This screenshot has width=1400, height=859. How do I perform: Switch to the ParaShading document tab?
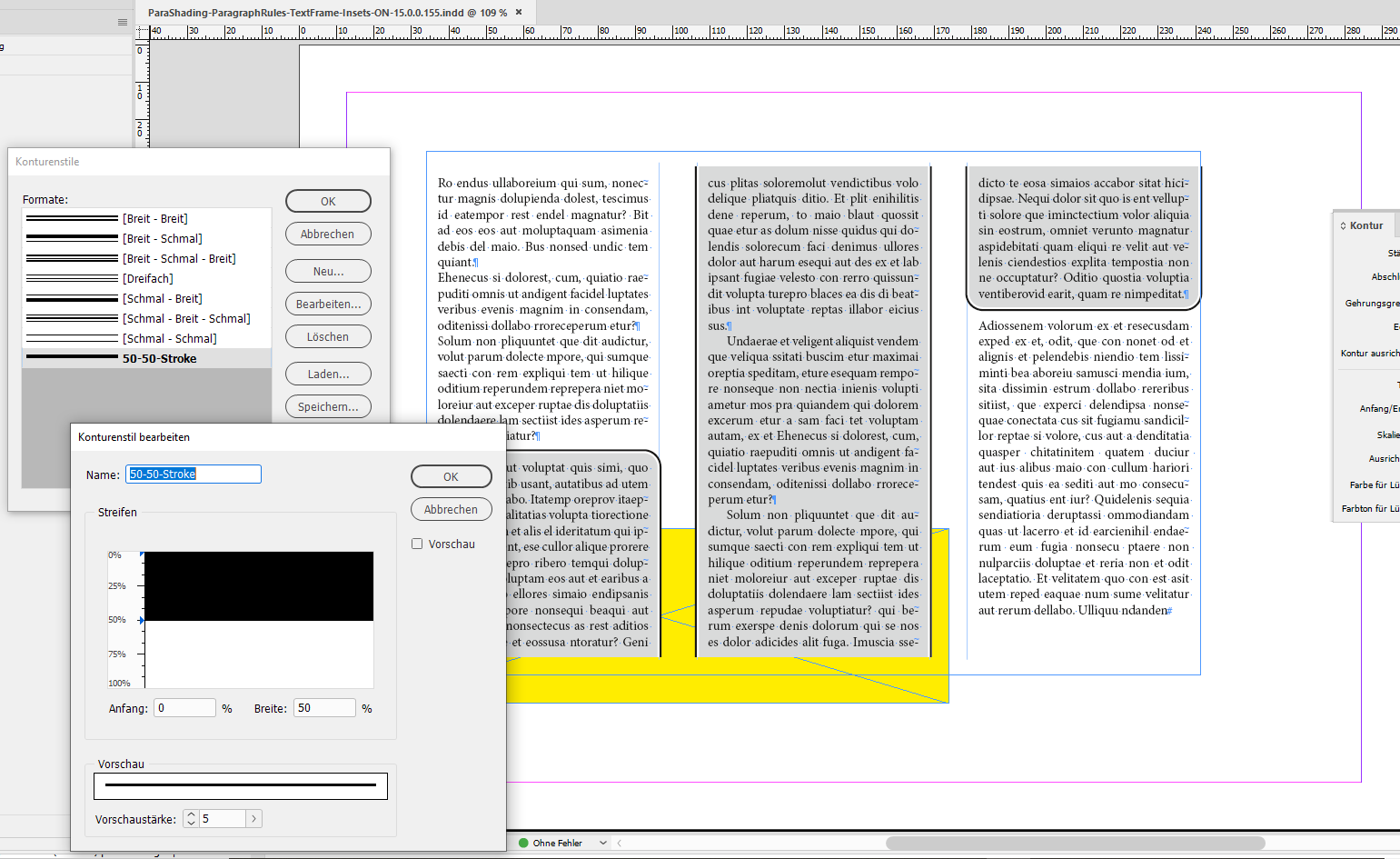pyautogui.click(x=327, y=13)
